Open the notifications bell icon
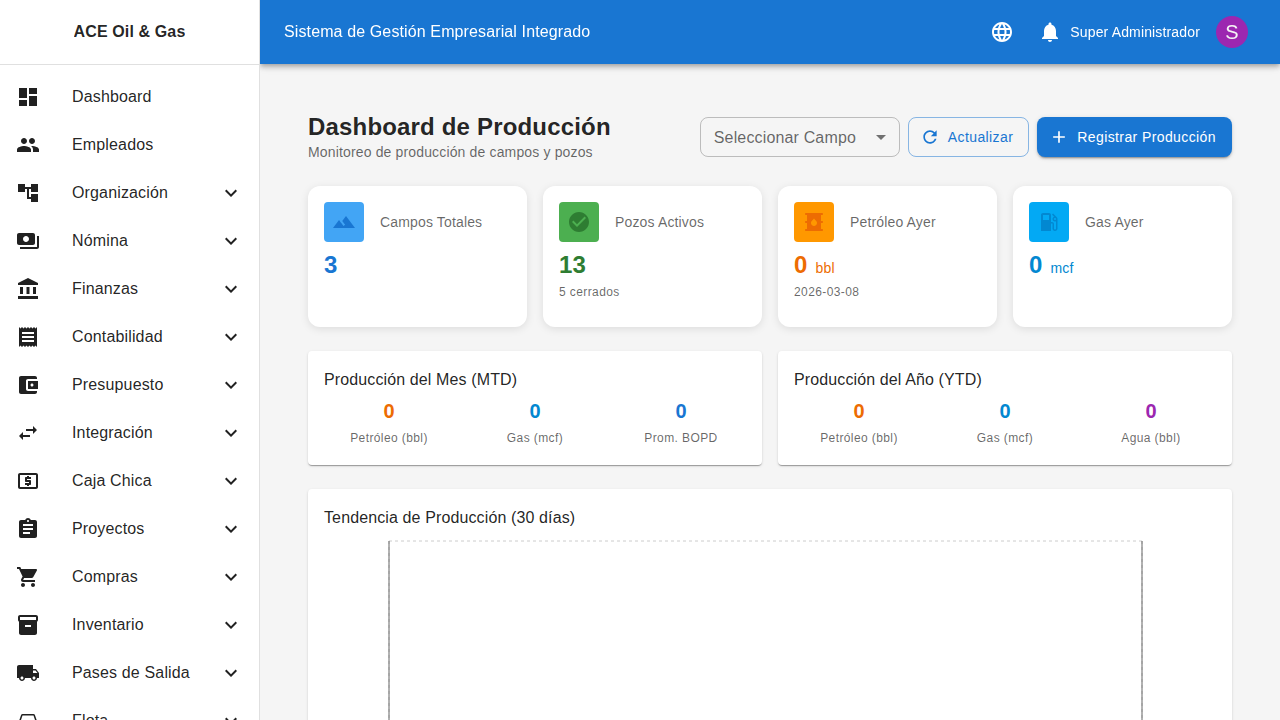This screenshot has width=1280, height=720. [x=1049, y=31]
